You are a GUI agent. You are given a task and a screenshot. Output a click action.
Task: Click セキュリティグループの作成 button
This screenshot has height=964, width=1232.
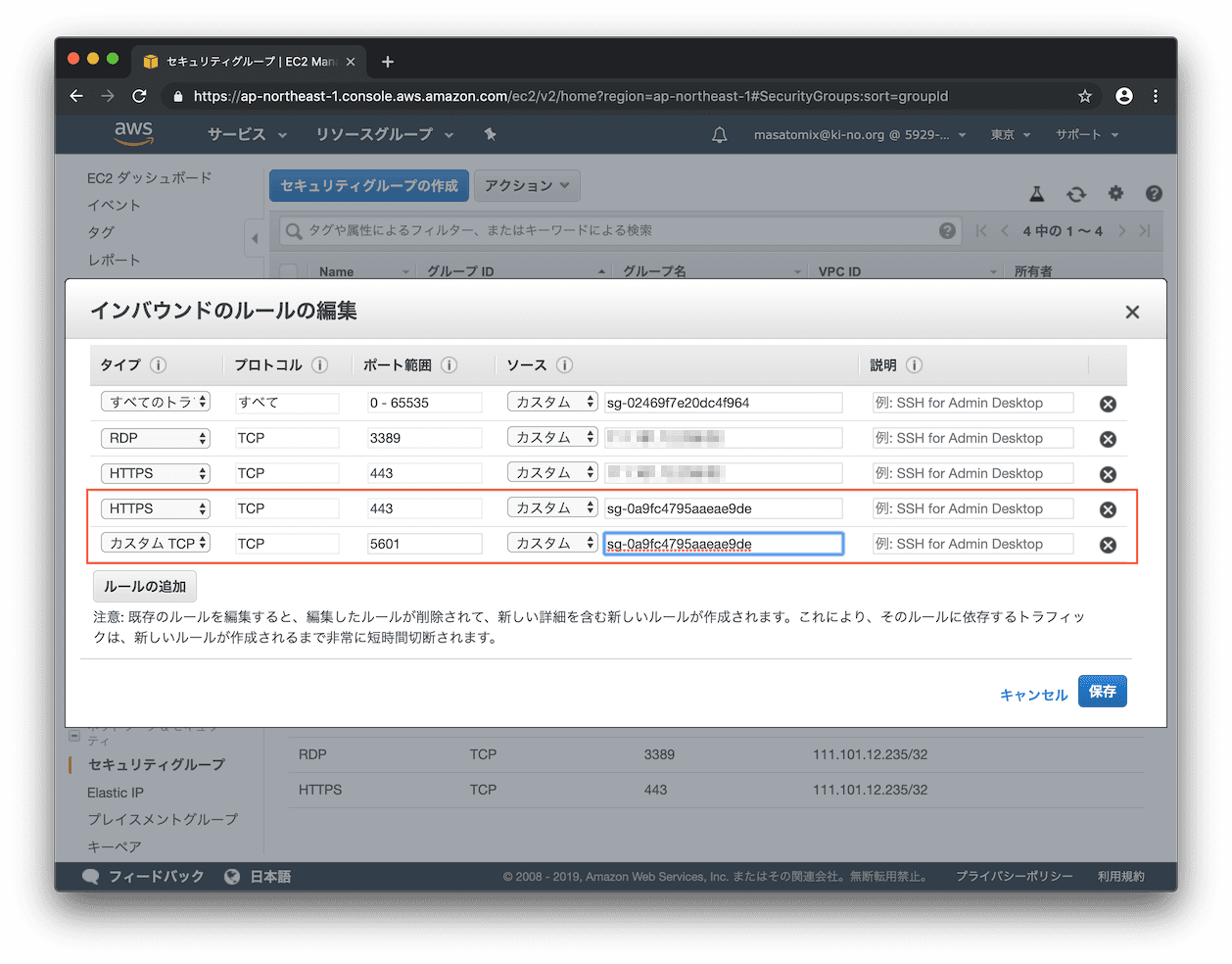pos(369,185)
